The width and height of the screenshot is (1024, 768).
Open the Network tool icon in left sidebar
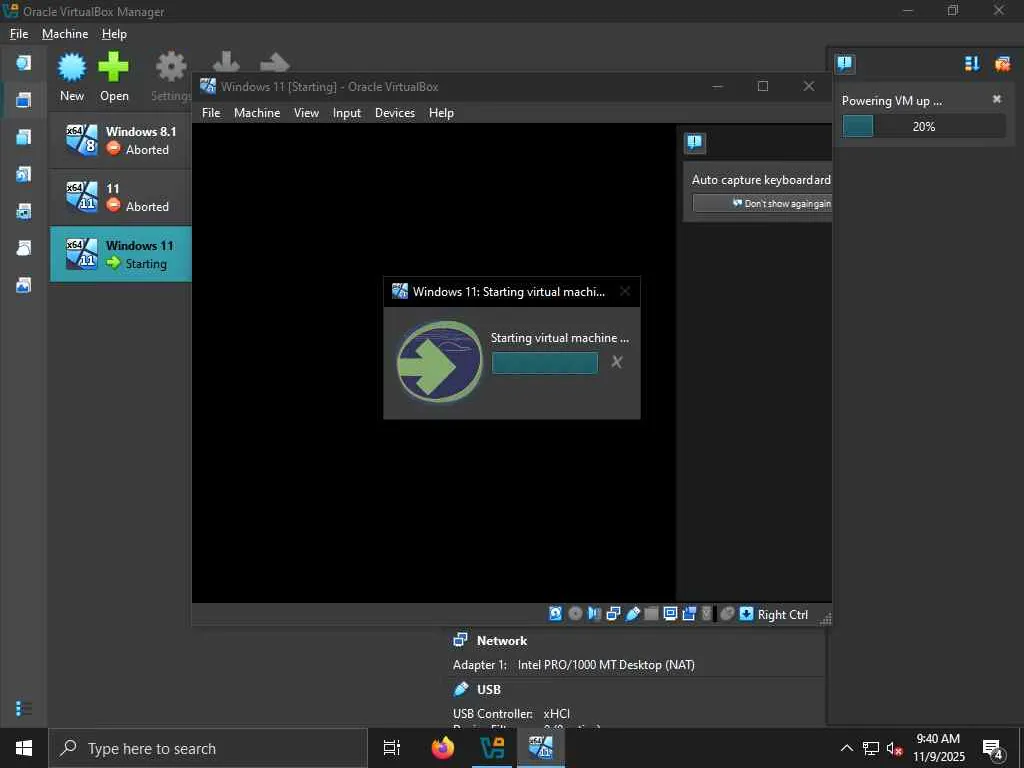[24, 212]
